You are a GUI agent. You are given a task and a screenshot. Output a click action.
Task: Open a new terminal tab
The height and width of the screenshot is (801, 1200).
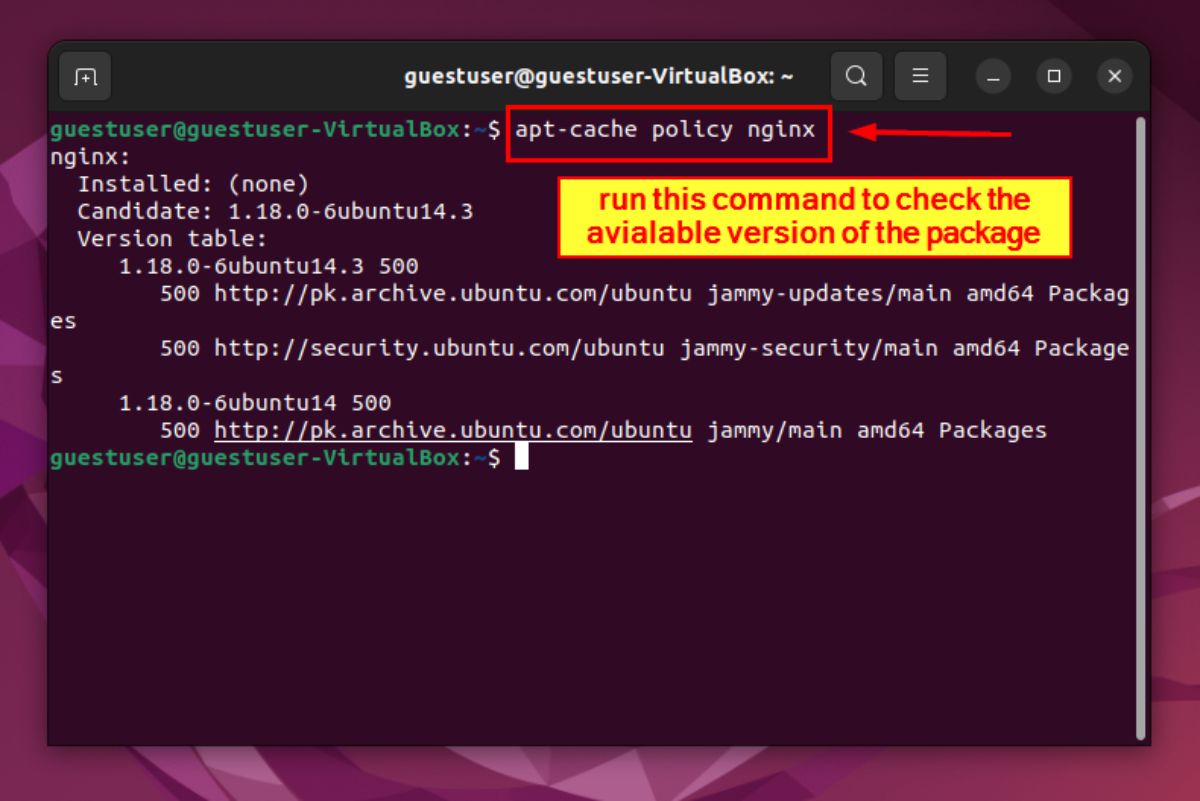coord(85,76)
